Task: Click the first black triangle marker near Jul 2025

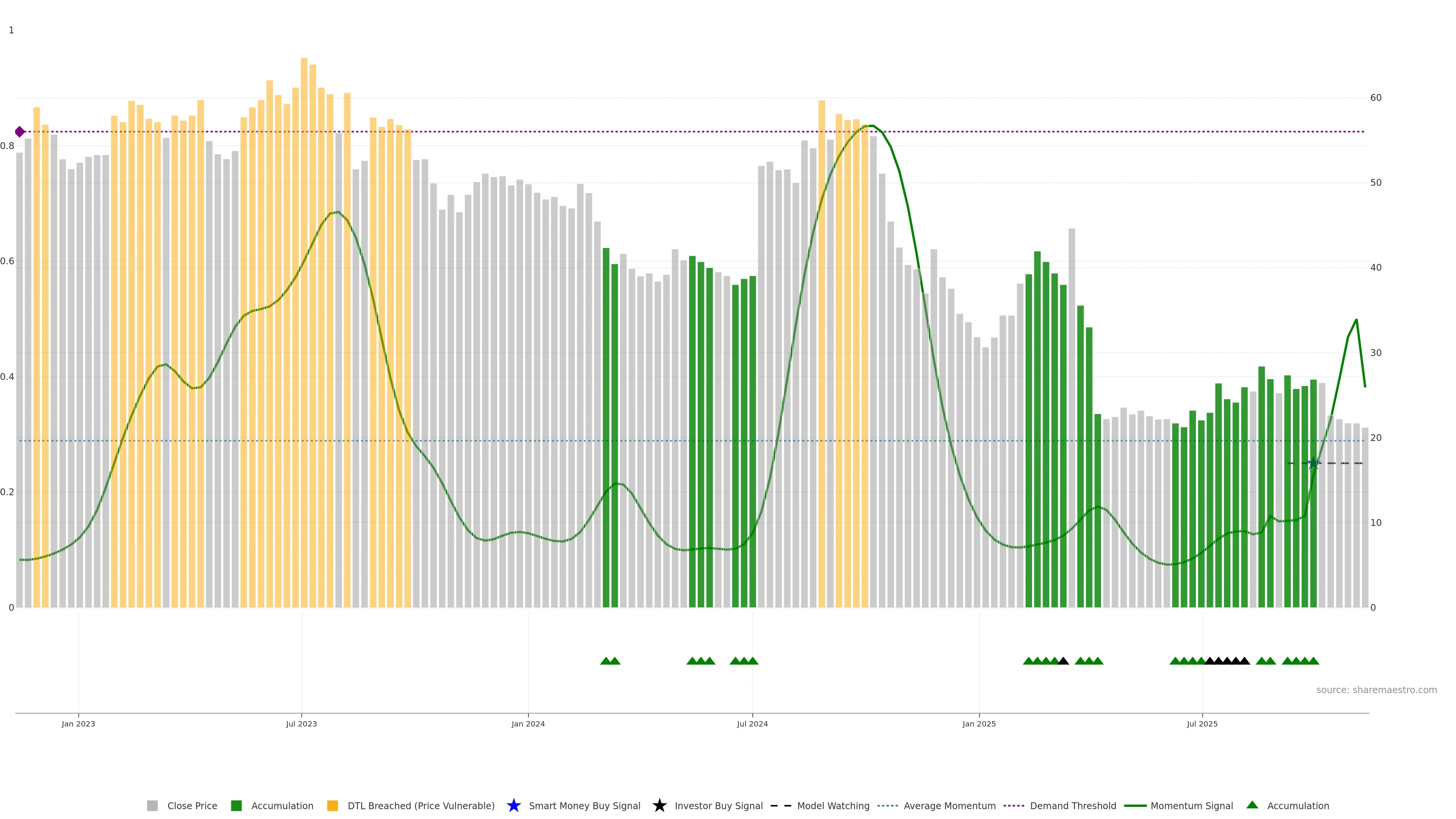Action: pos(1210,661)
